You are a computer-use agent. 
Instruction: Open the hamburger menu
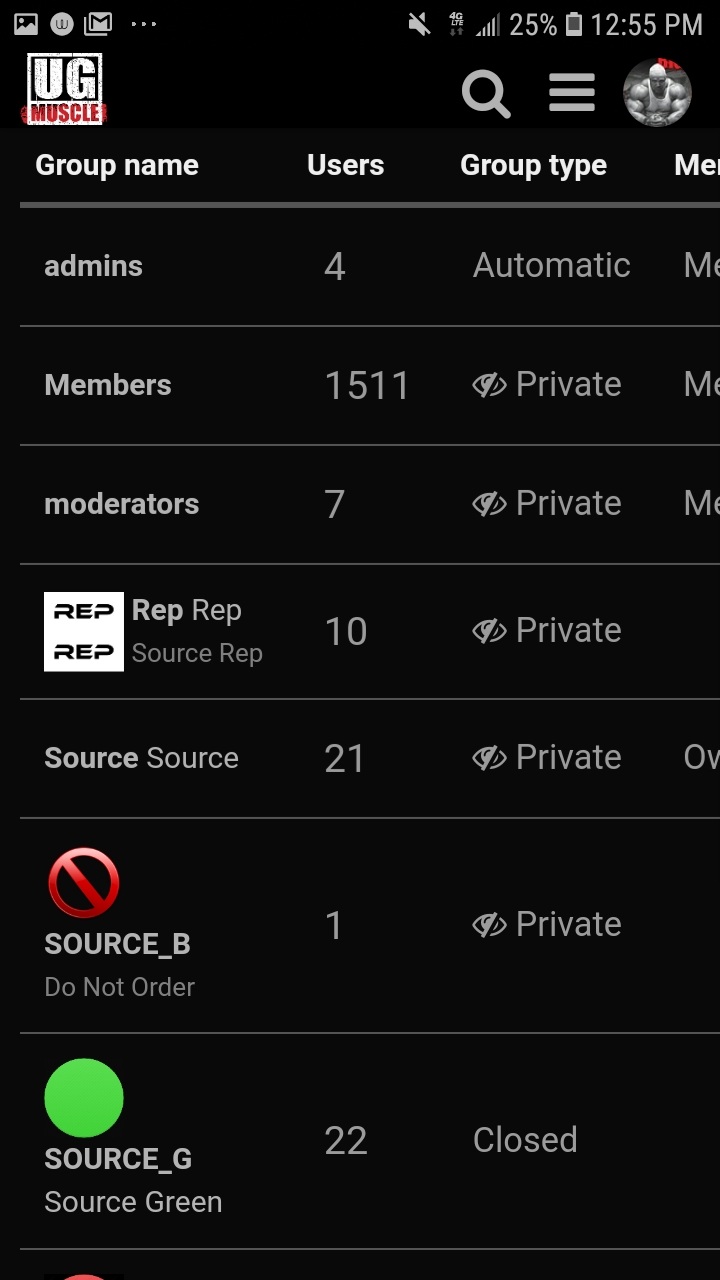click(x=572, y=94)
